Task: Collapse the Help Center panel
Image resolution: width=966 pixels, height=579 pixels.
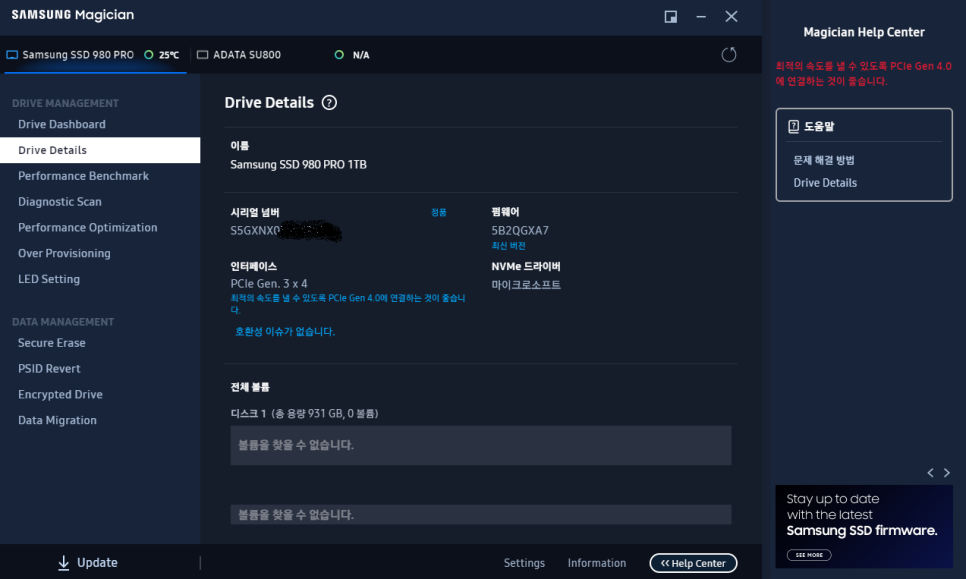Action: pyautogui.click(x=693, y=563)
